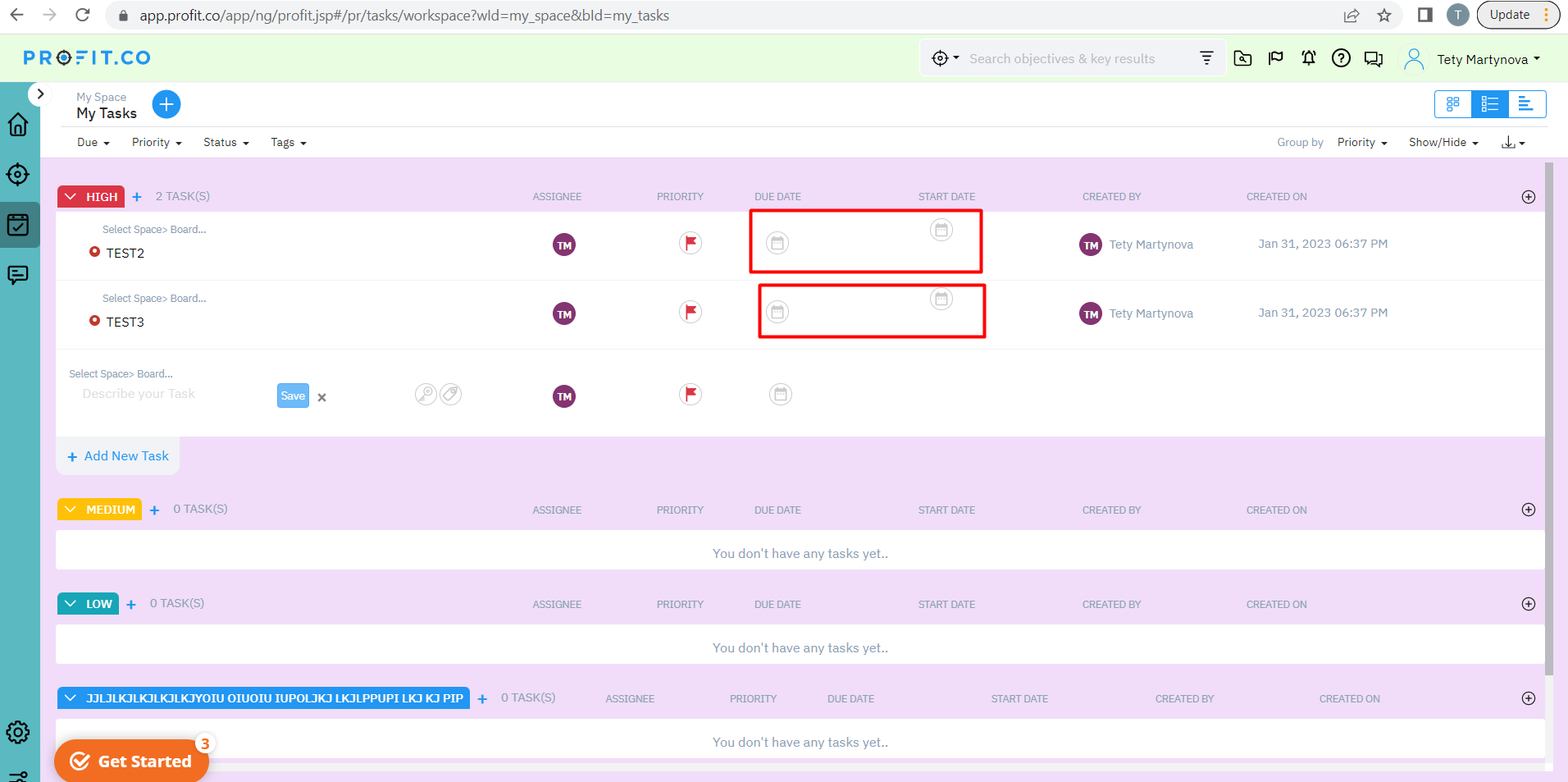The image size is (1568, 782).
Task: Open the notifications bell icon
Action: (1309, 58)
